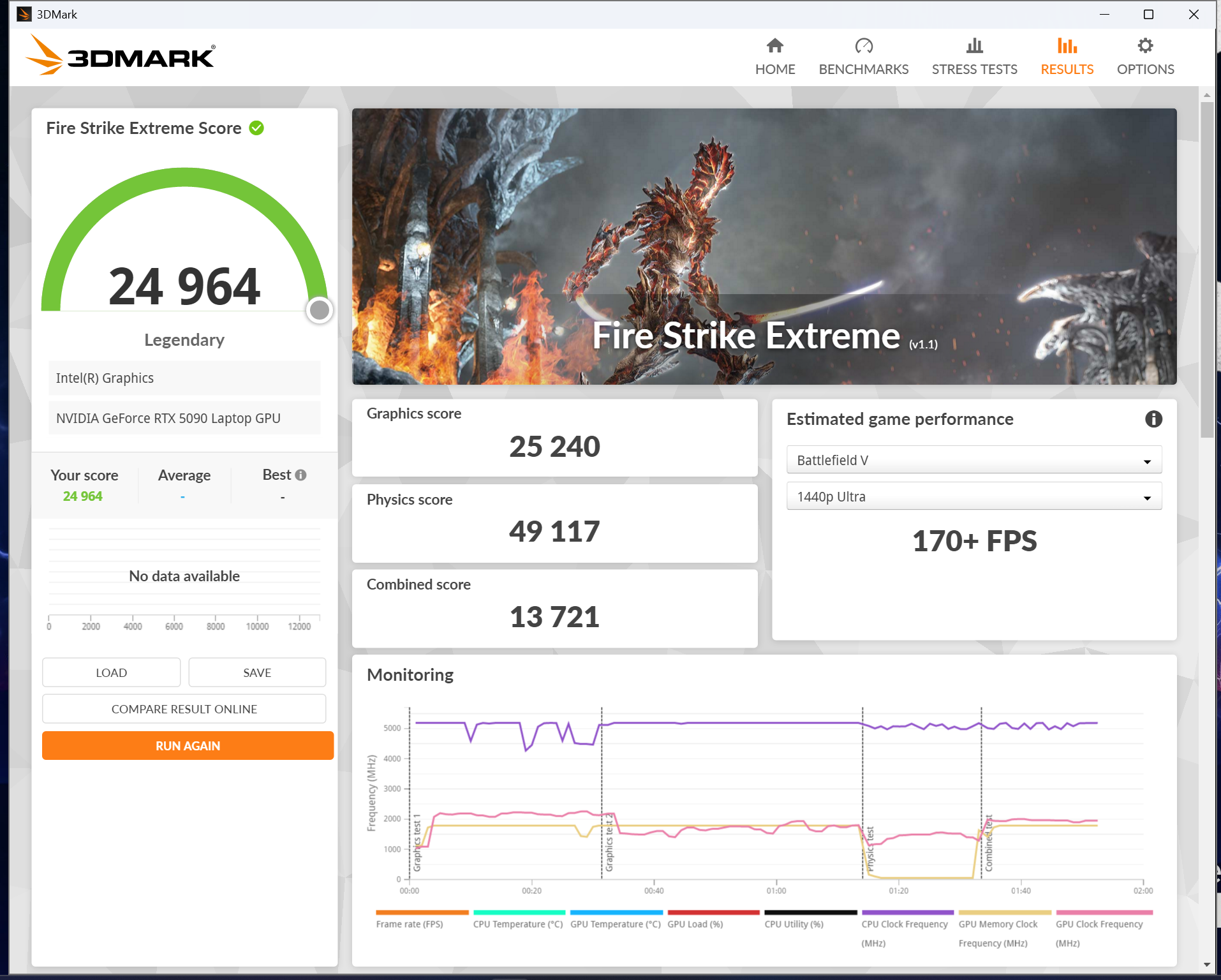Toggle CPU Clock Frequency legend swatch
This screenshot has width=1221, height=980.
click(908, 912)
